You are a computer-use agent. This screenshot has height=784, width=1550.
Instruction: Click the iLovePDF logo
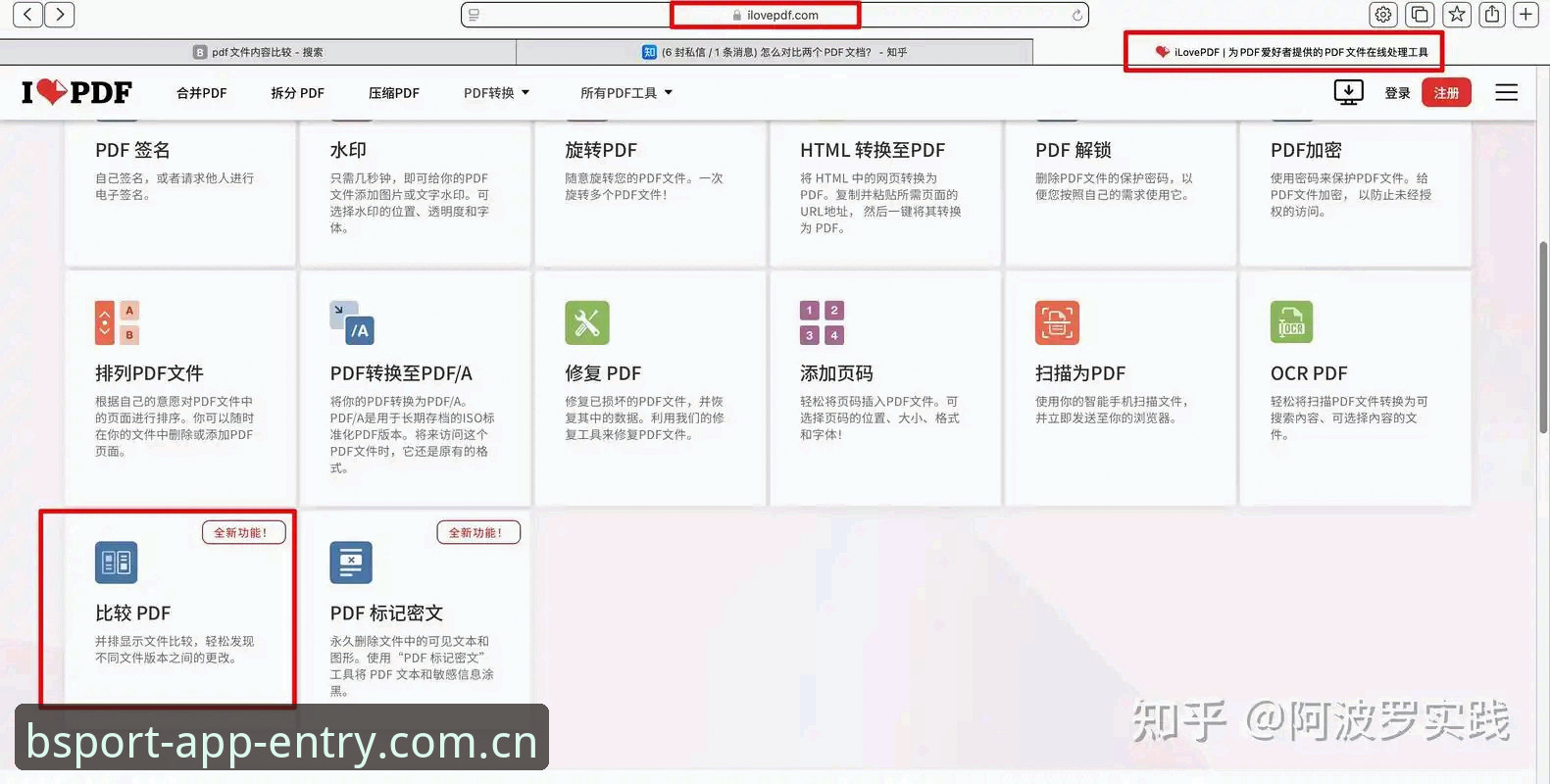[76, 92]
